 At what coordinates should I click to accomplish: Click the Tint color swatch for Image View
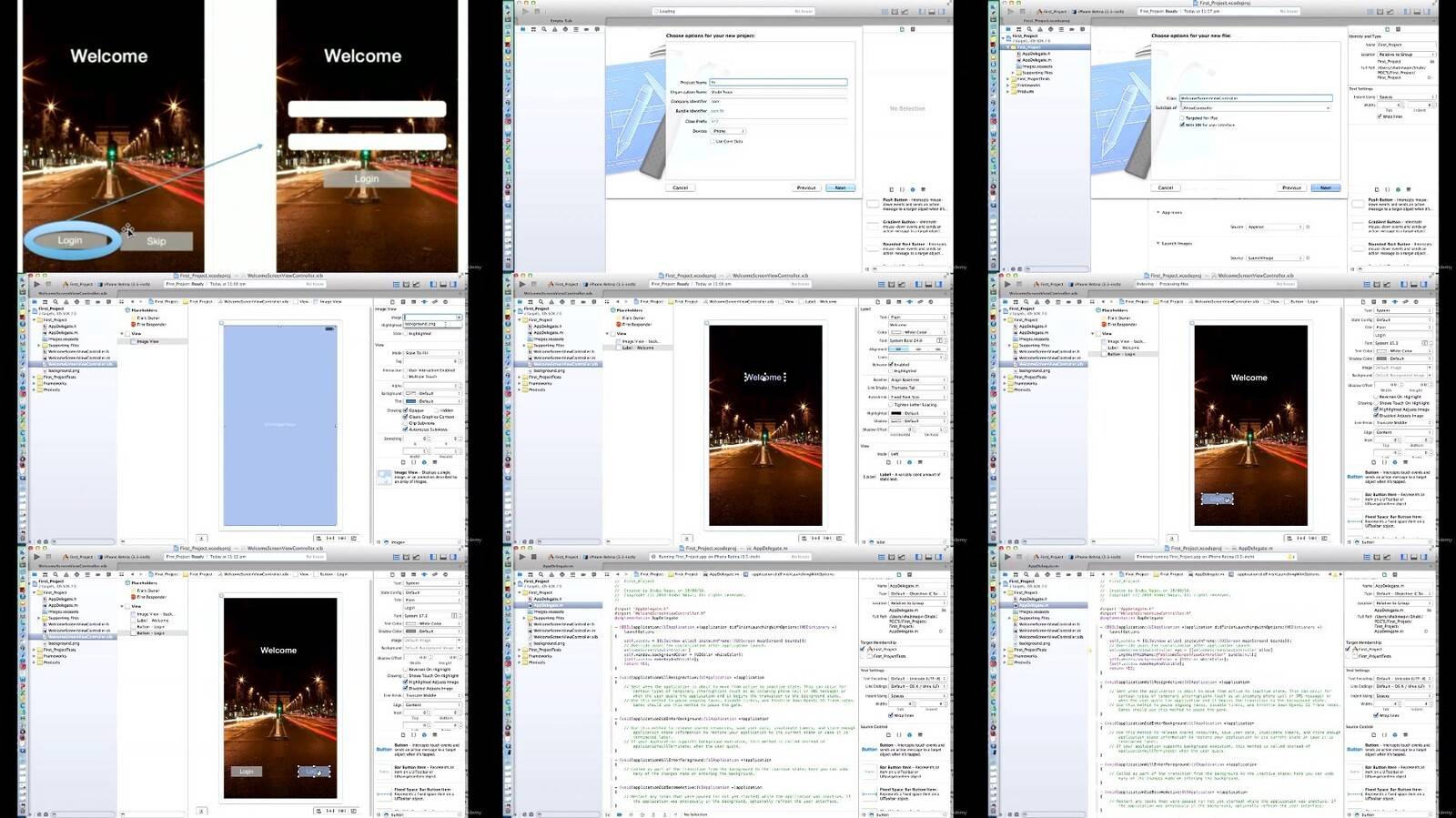tap(410, 401)
